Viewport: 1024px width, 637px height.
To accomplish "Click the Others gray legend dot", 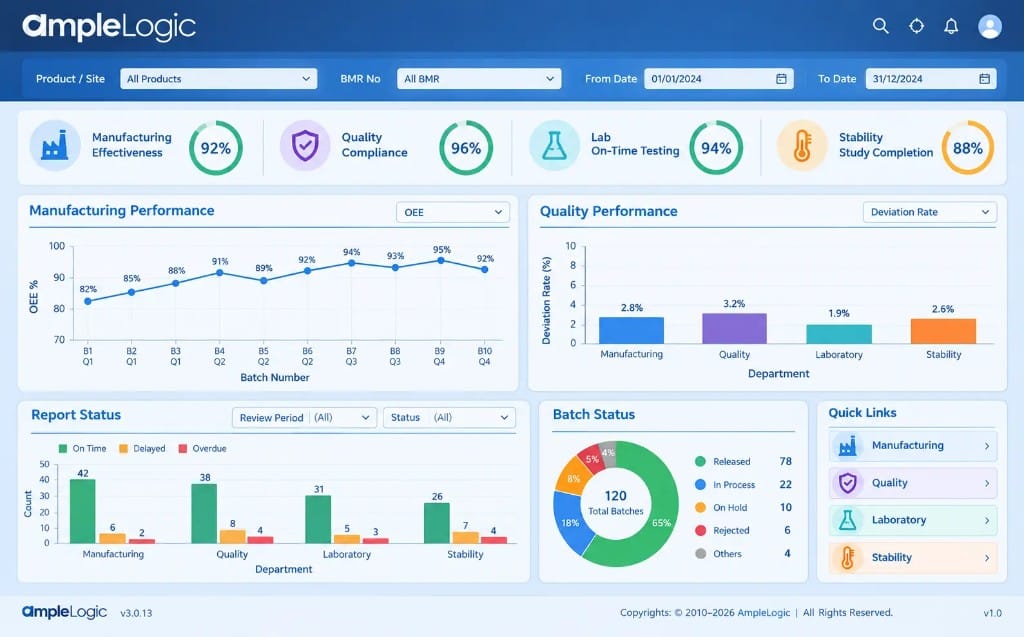I will tap(700, 553).
